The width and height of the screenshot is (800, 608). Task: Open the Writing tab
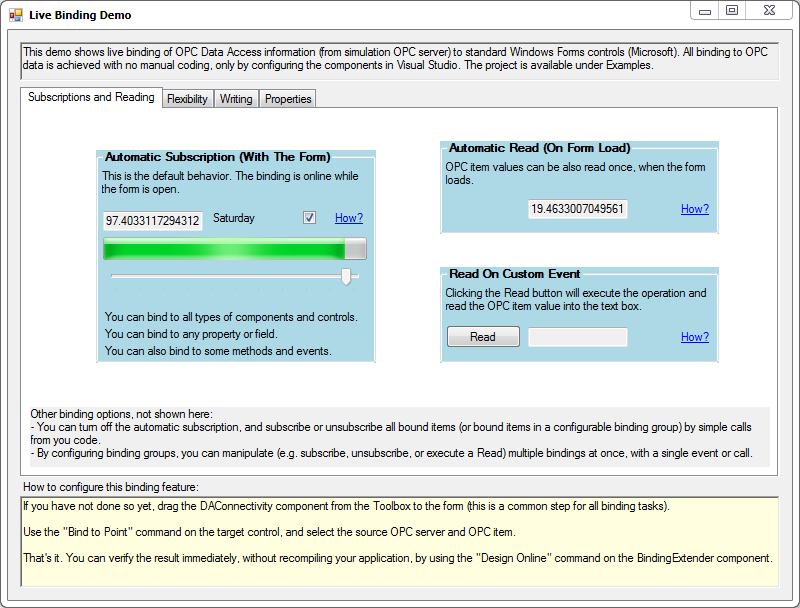coord(236,99)
